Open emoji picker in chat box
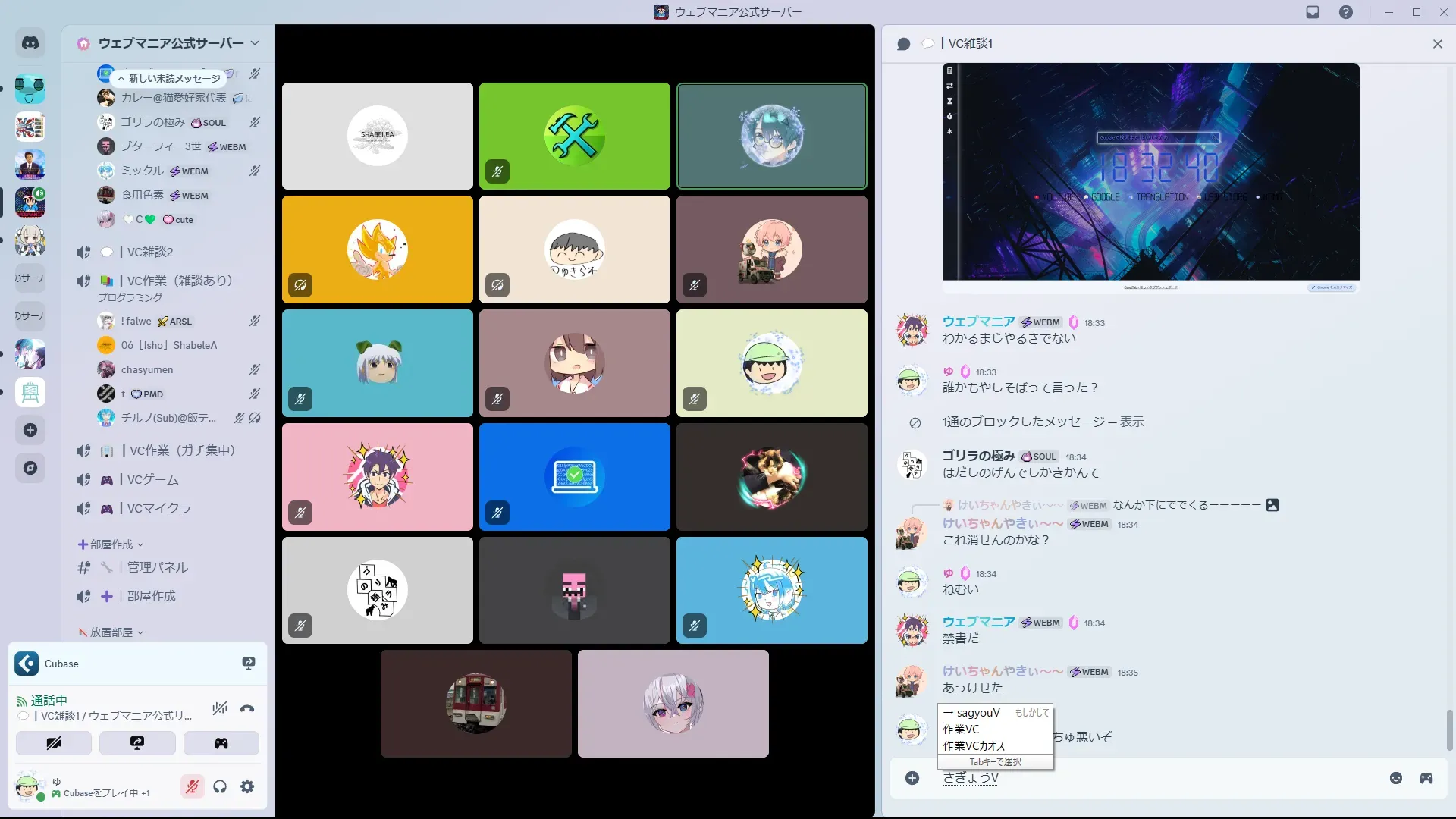1456x819 pixels. (x=1396, y=778)
